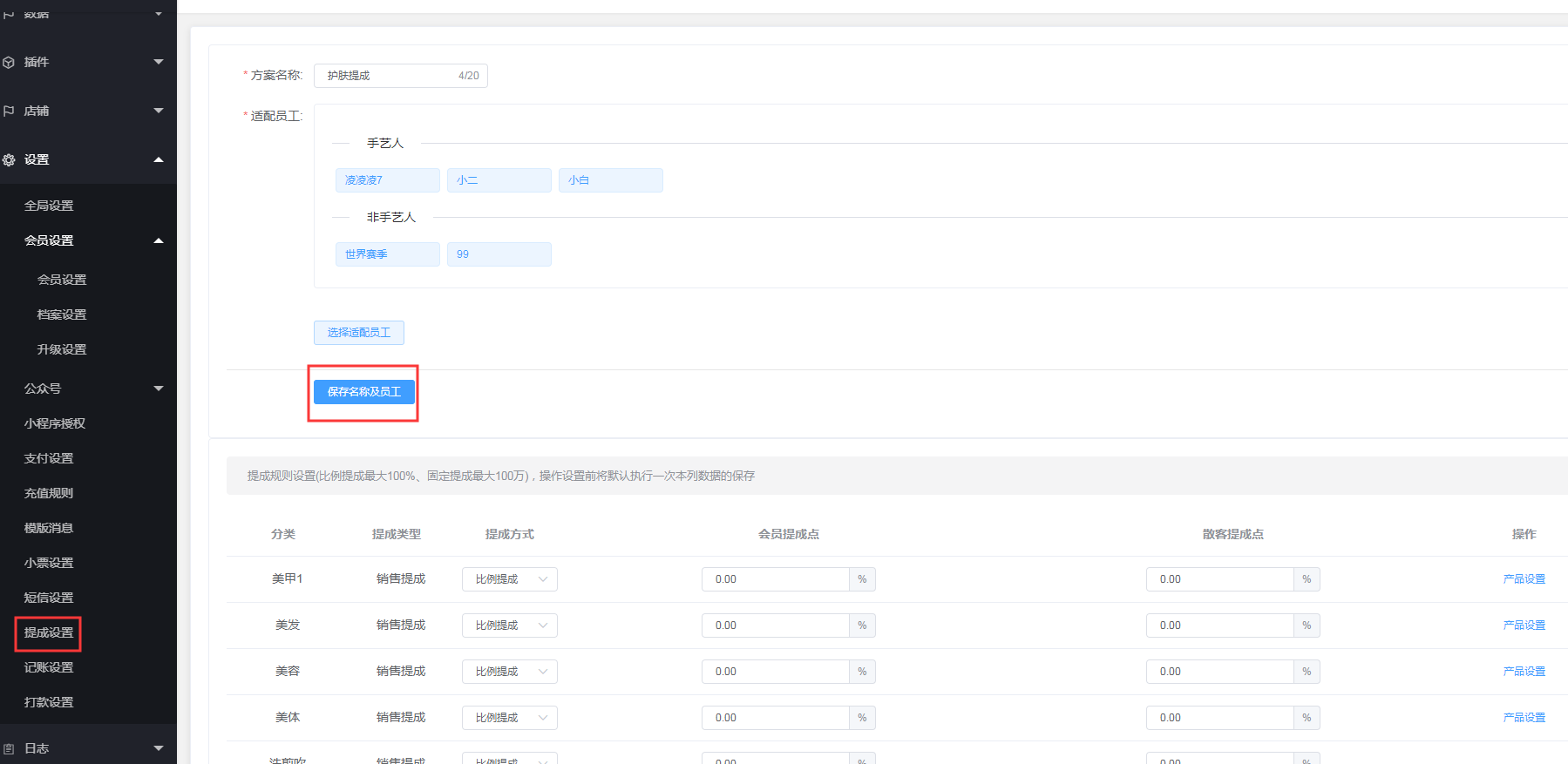1568x764 pixels.
Task: Open 比例提成 dropdown in 美发 row
Action: point(510,625)
